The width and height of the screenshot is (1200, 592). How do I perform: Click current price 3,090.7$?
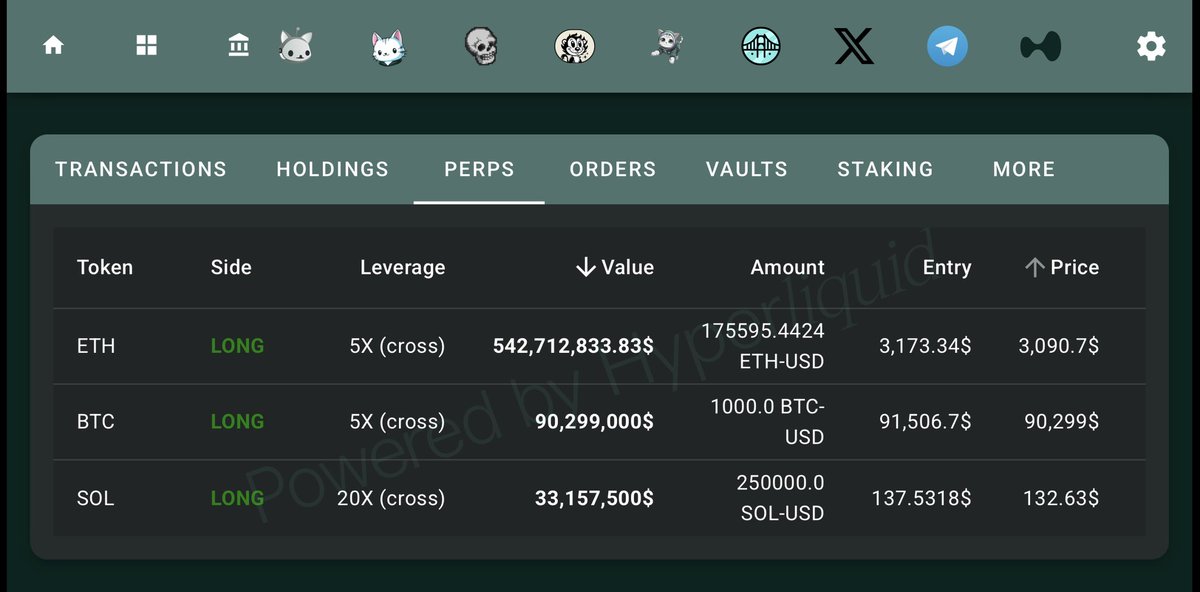[1059, 346]
